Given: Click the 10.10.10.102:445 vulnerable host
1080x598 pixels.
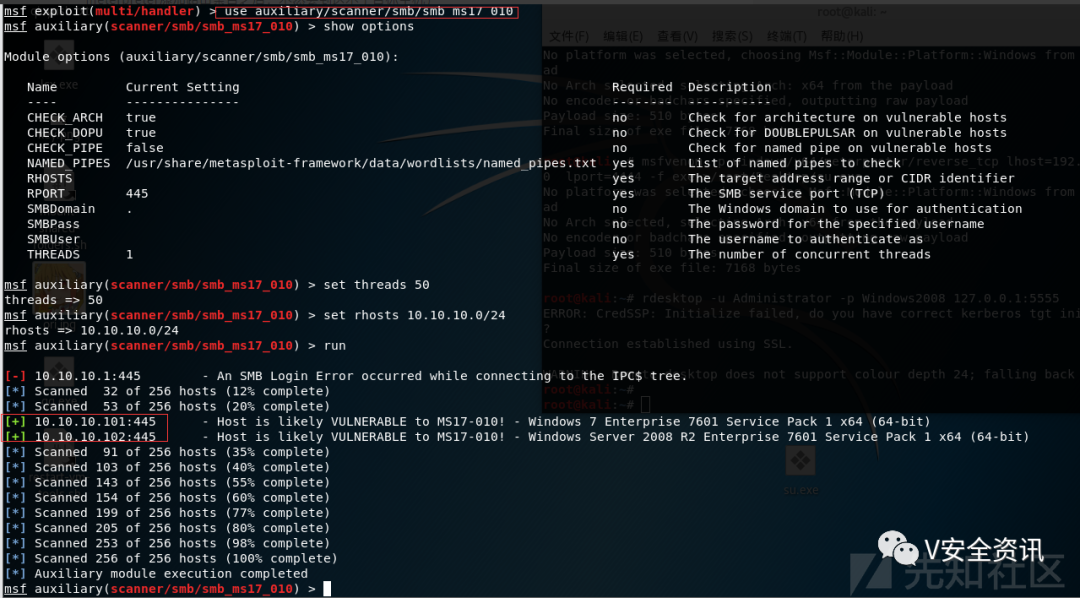Looking at the screenshot, I should click(95, 436).
